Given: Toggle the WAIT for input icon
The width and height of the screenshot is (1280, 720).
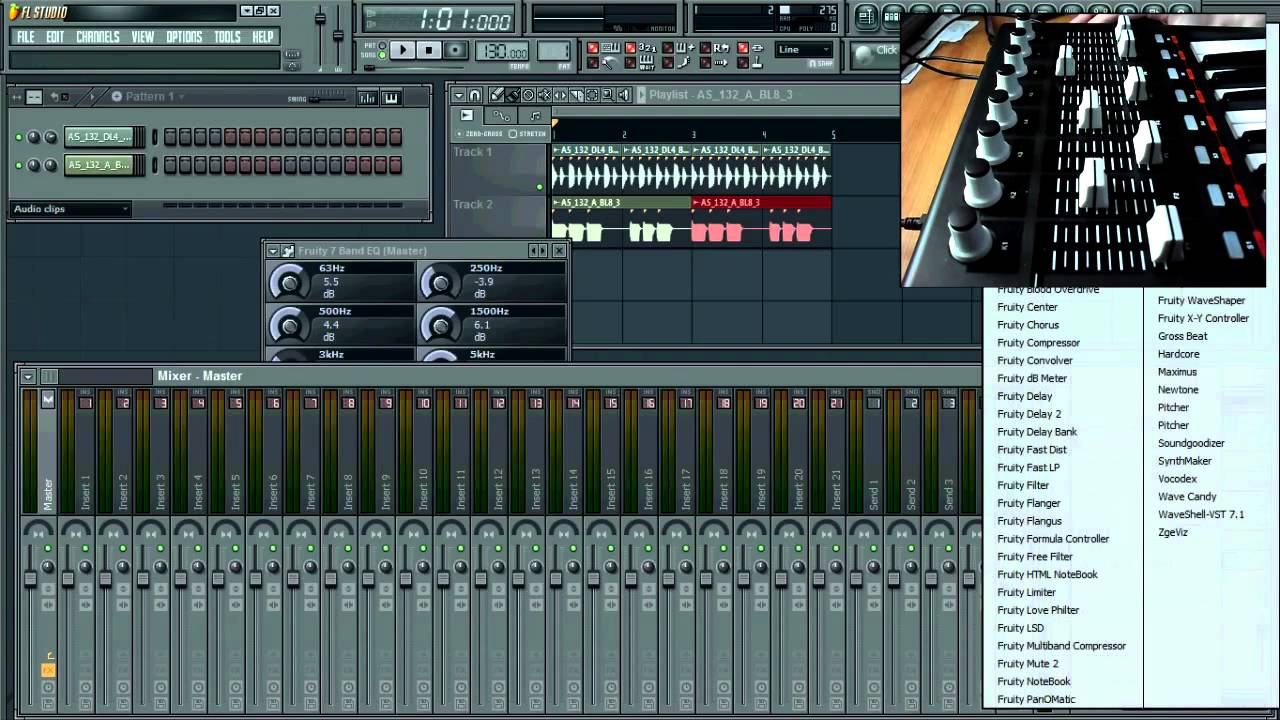Looking at the screenshot, I should 647,62.
